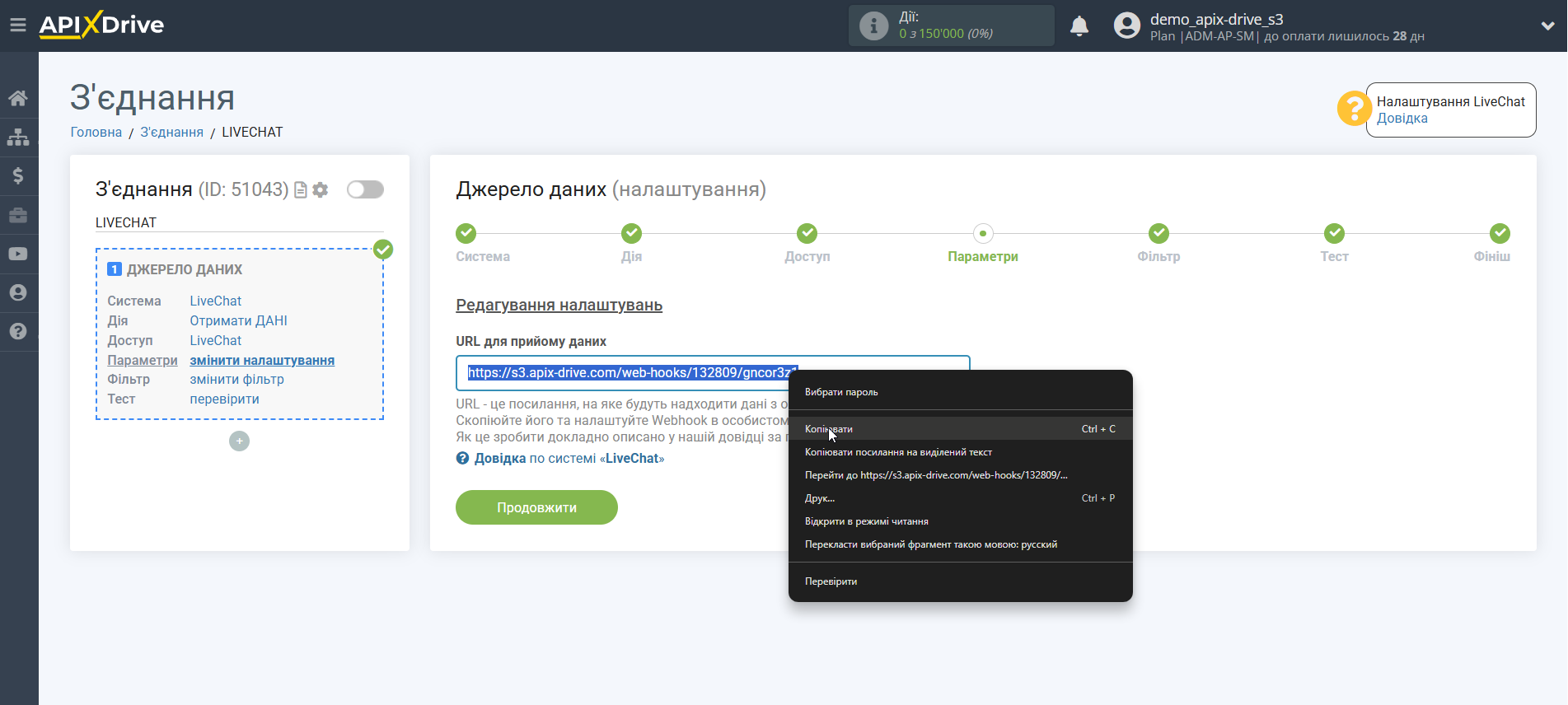Open the YouTube video sidebar icon

[18, 254]
